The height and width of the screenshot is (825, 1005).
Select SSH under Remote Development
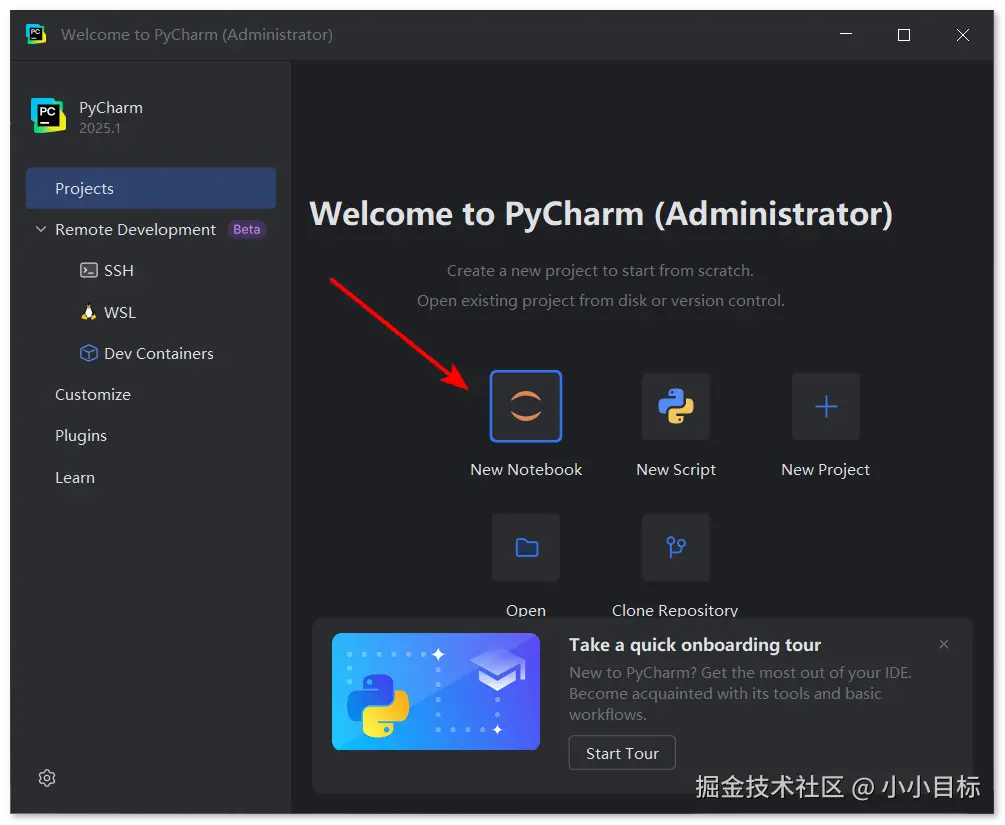point(119,270)
